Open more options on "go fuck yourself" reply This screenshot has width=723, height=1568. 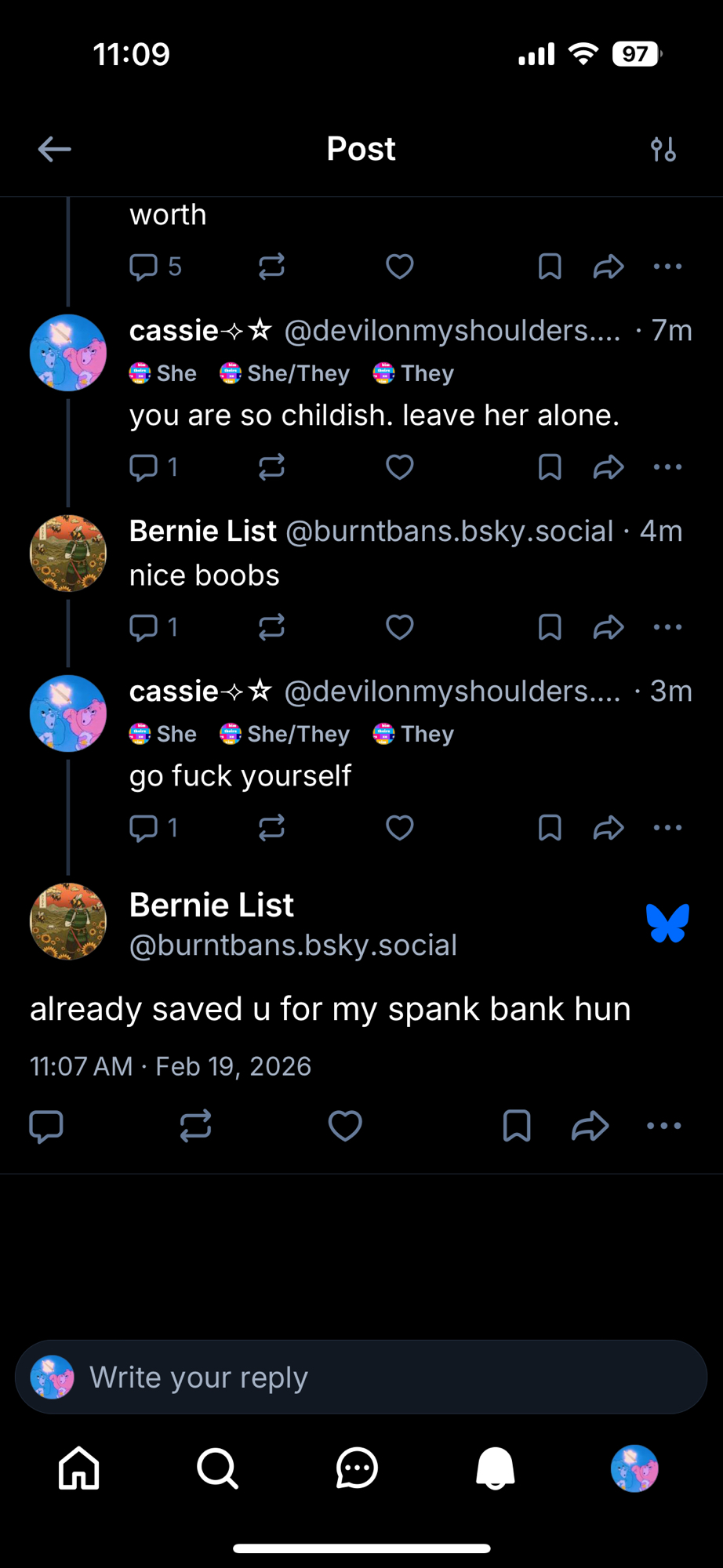click(x=667, y=828)
